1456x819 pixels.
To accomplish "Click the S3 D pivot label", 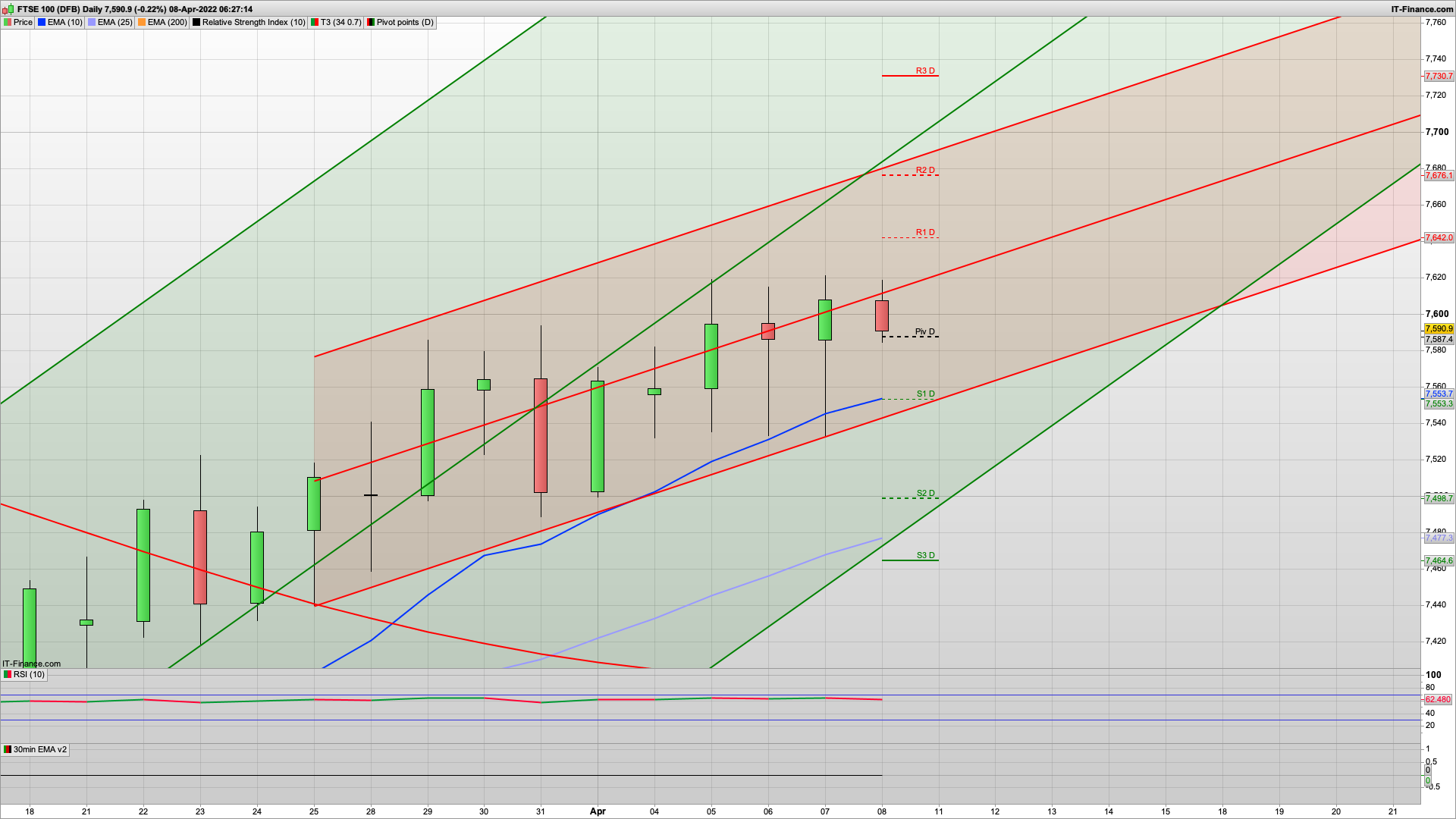I will coord(926,555).
